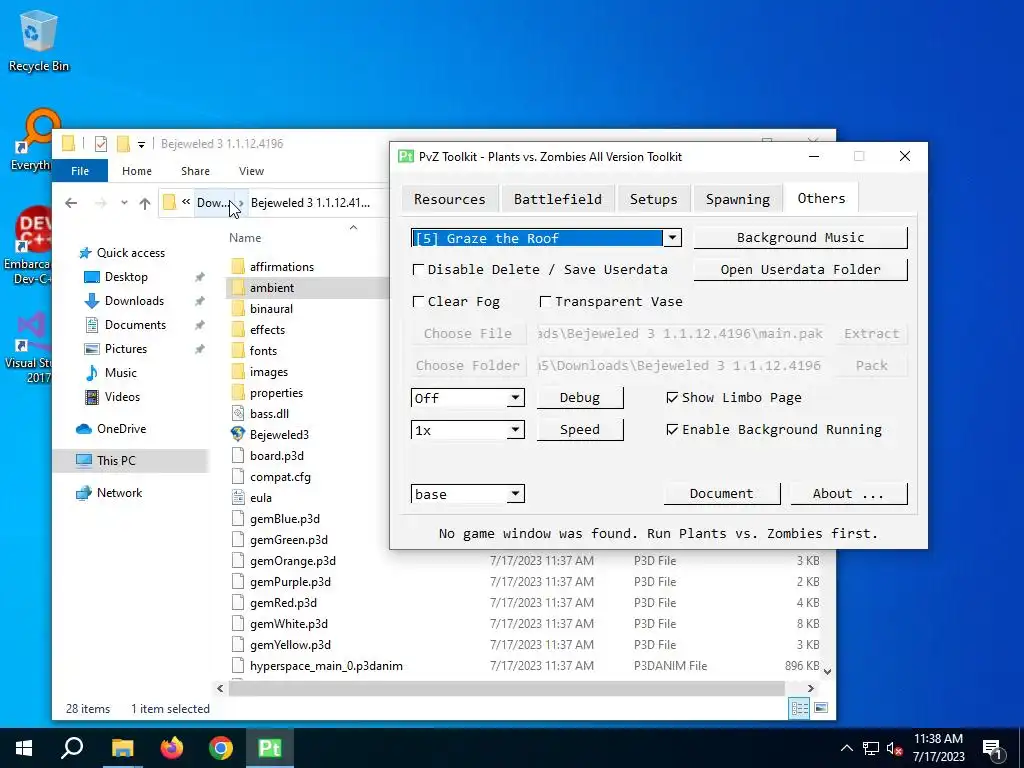This screenshot has width=1024, height=768.
Task: Select Pictures in navigation pane
Action: pos(125,349)
